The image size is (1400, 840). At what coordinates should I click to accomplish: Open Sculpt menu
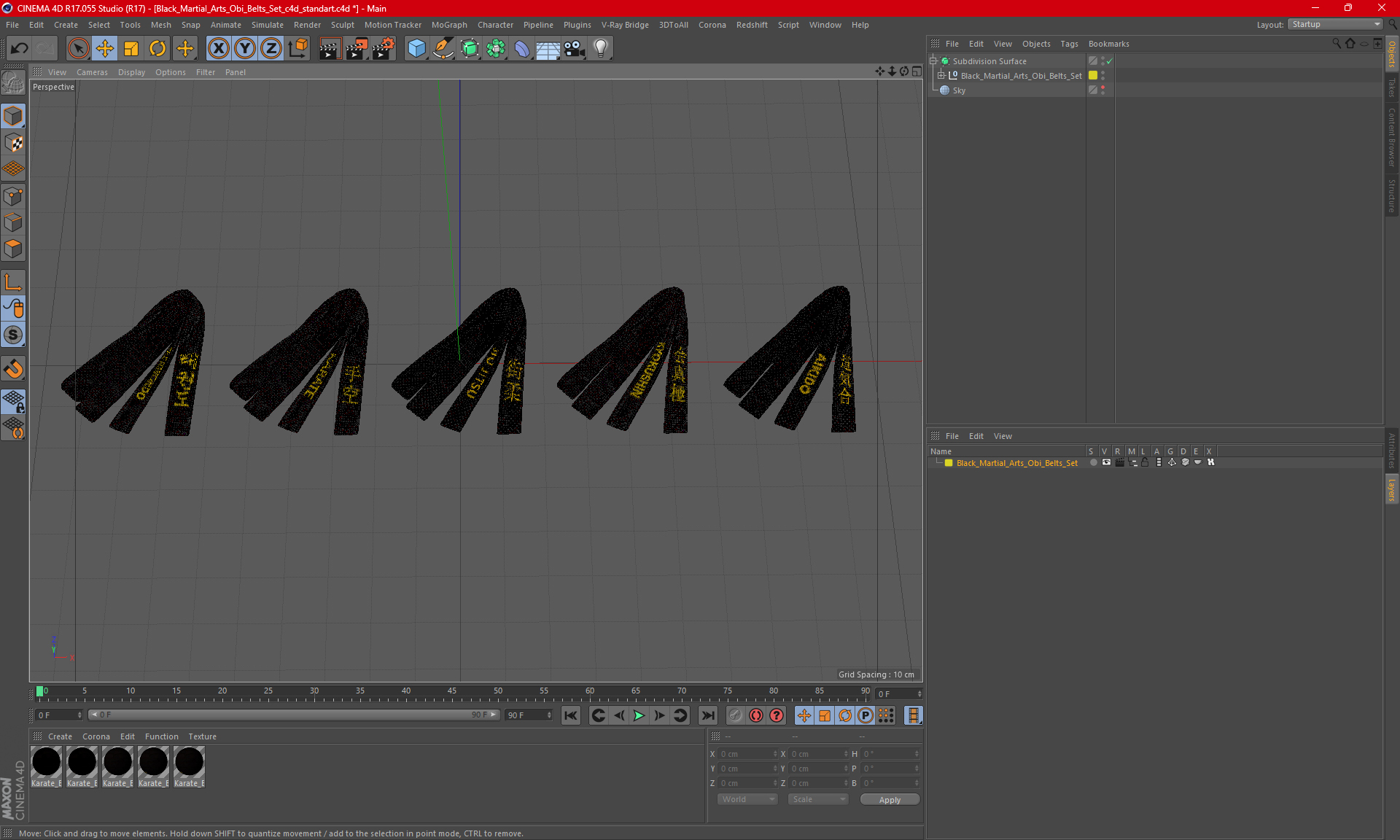click(x=342, y=25)
